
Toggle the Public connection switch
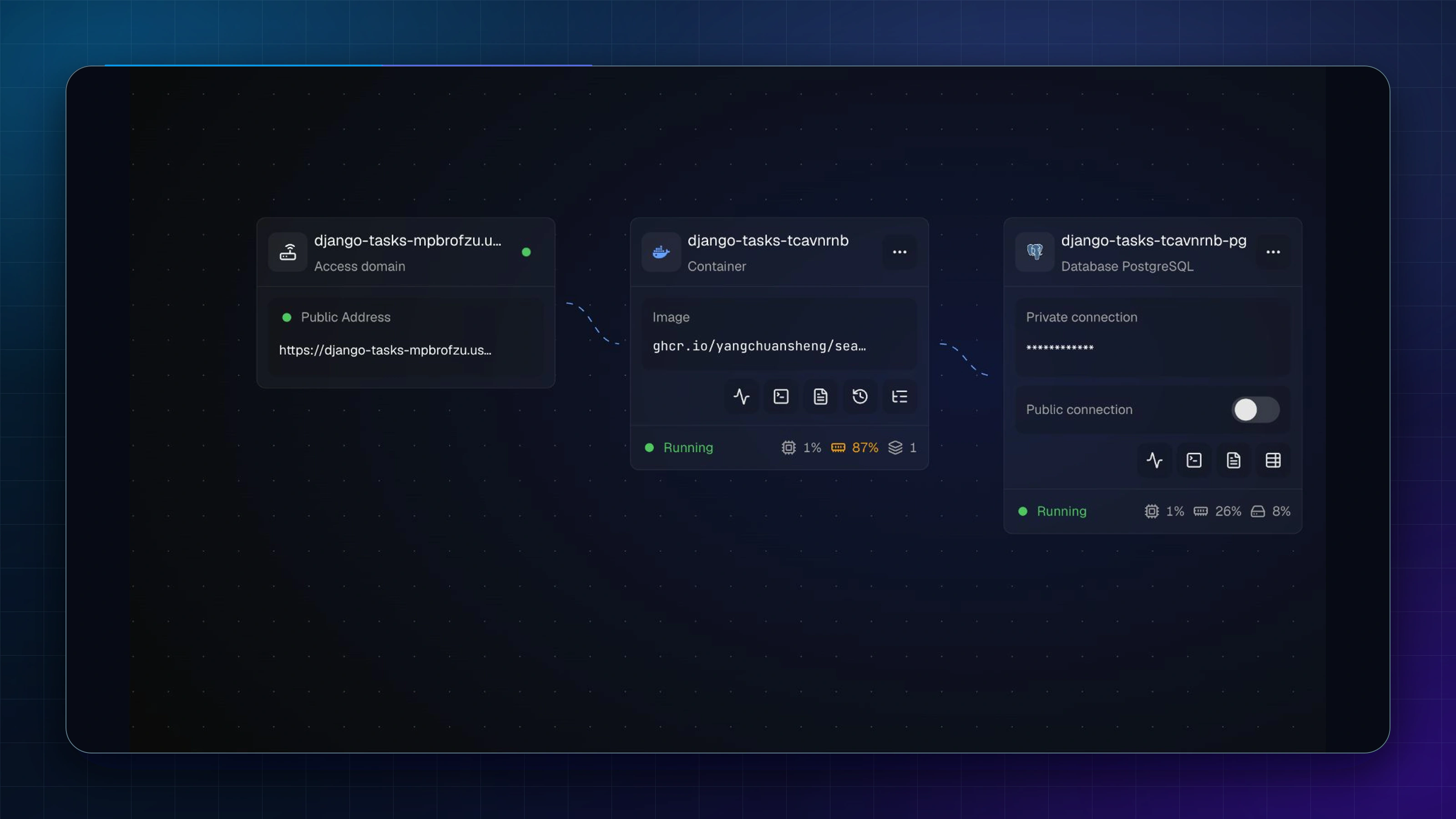1256,410
